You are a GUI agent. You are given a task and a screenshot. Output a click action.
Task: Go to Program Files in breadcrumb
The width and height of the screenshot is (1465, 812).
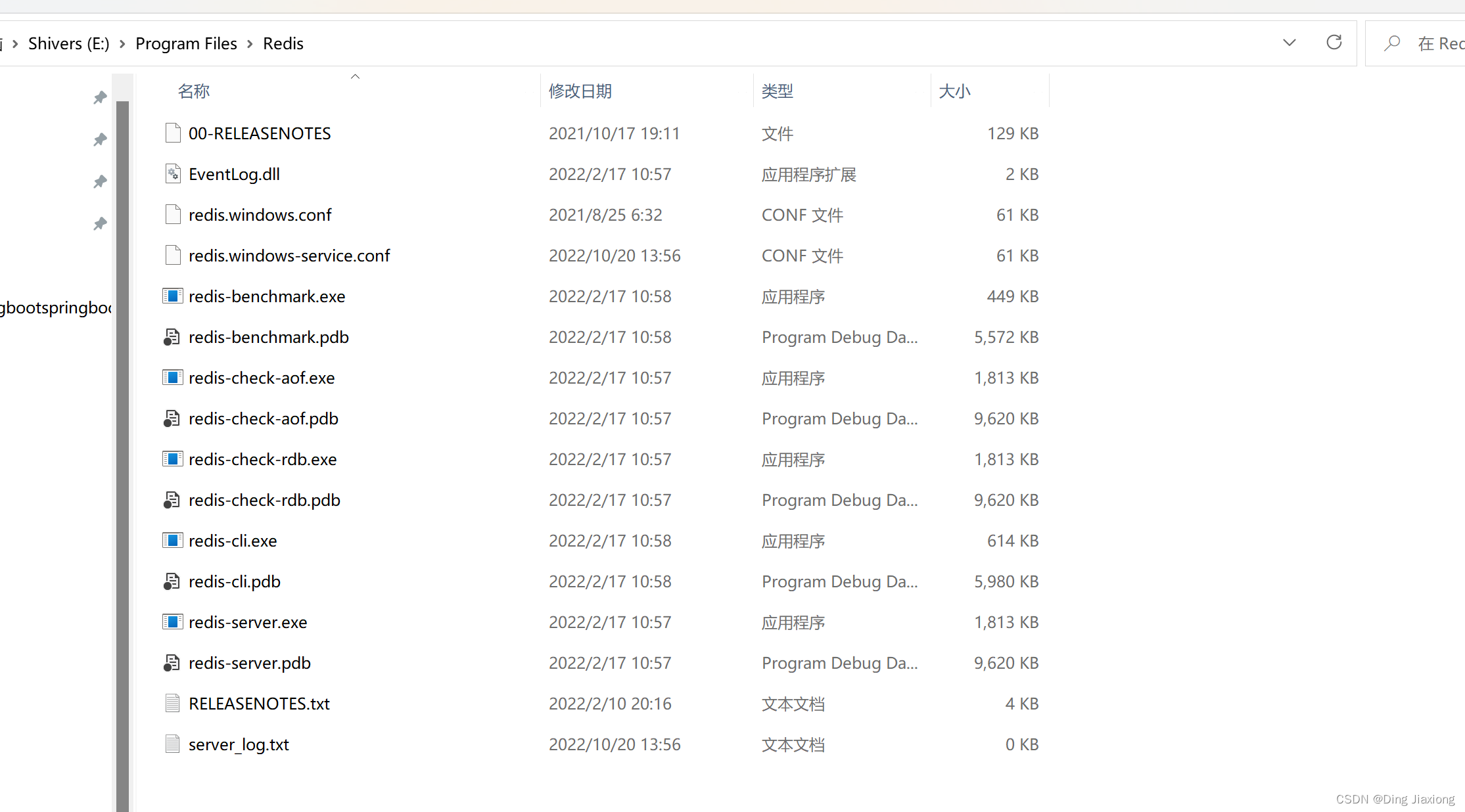point(186,43)
